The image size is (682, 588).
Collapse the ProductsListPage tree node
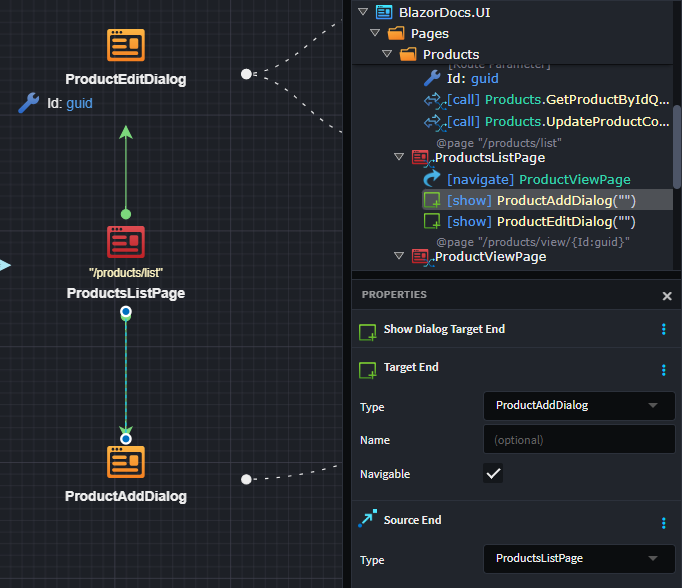(x=399, y=157)
